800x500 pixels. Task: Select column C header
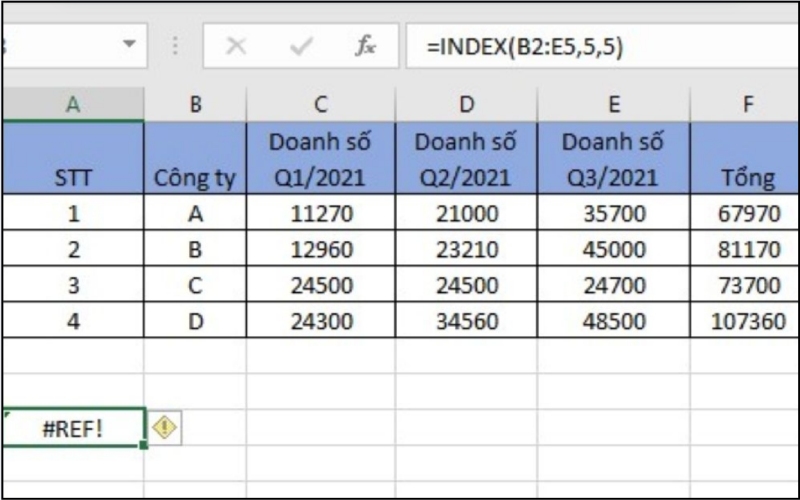[320, 105]
